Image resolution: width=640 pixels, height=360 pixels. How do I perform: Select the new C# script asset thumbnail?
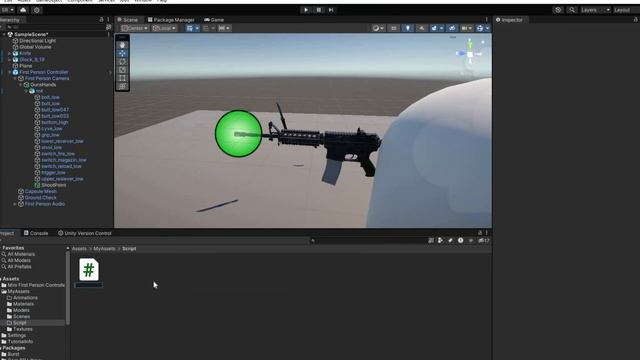click(x=89, y=269)
